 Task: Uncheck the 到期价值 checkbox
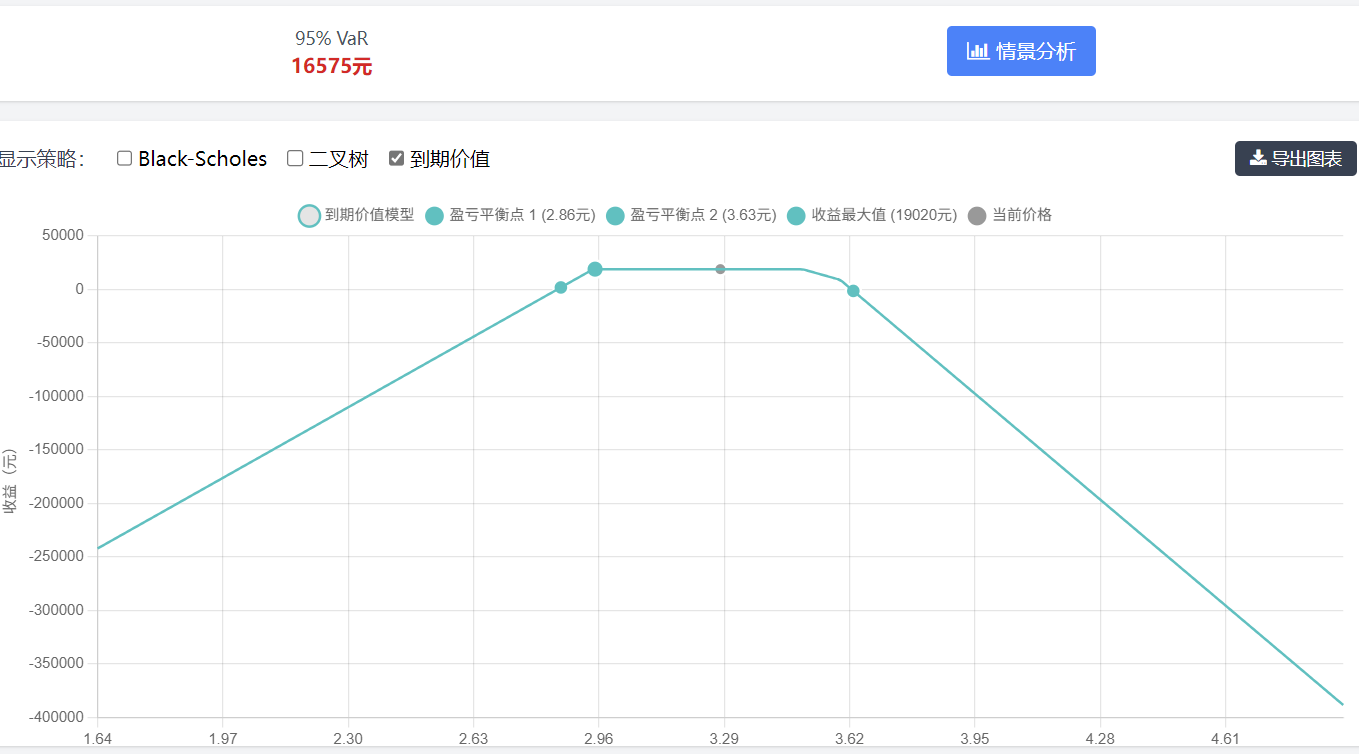(x=397, y=158)
